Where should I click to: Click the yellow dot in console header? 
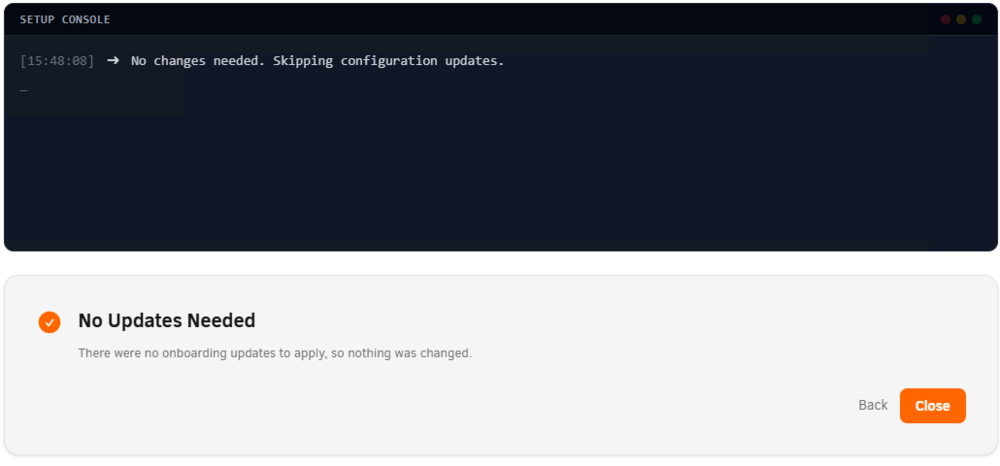[961, 20]
